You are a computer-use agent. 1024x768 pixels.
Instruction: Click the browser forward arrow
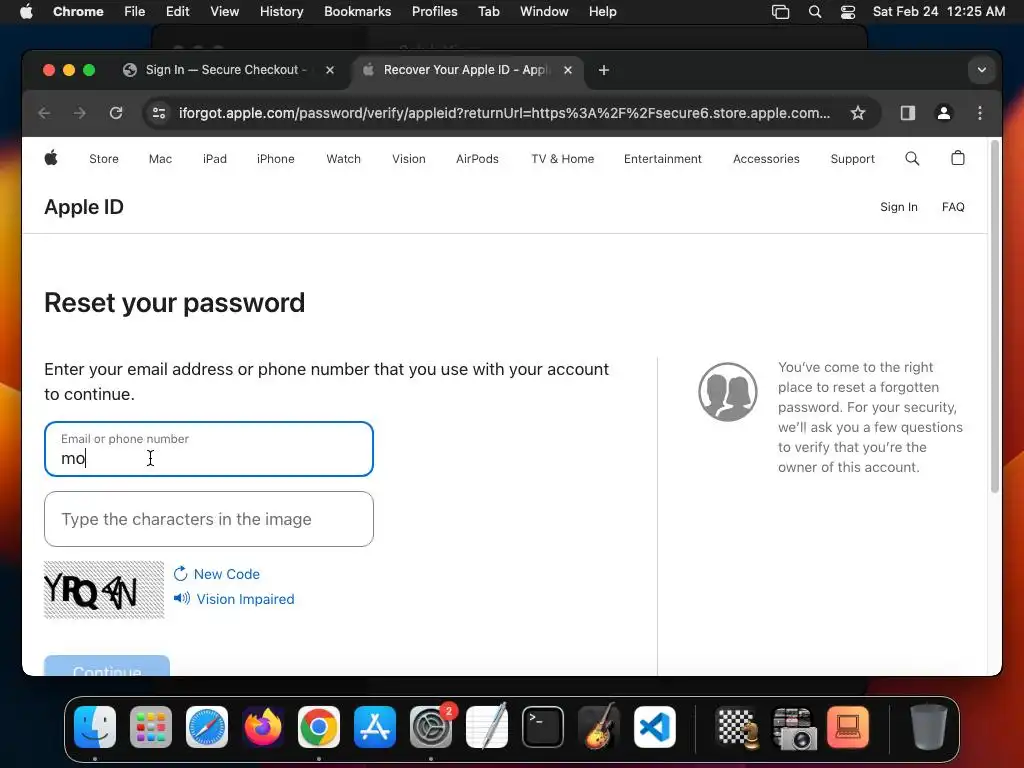click(80, 113)
